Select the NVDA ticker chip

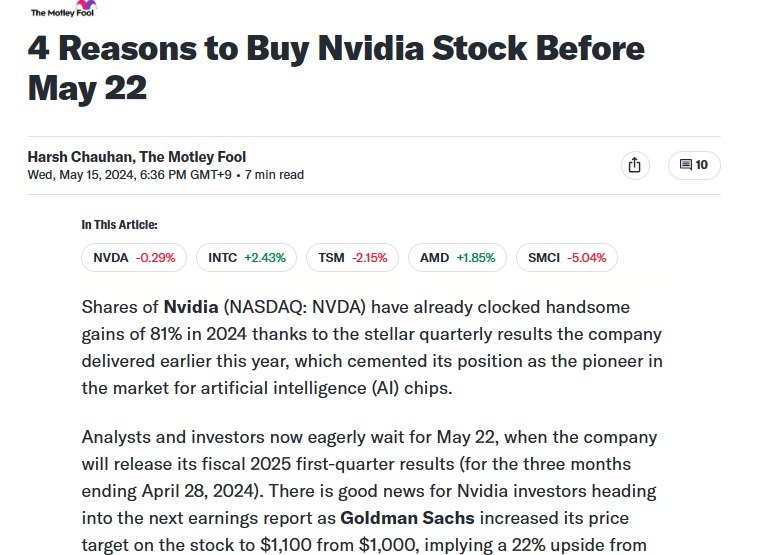pos(134,258)
